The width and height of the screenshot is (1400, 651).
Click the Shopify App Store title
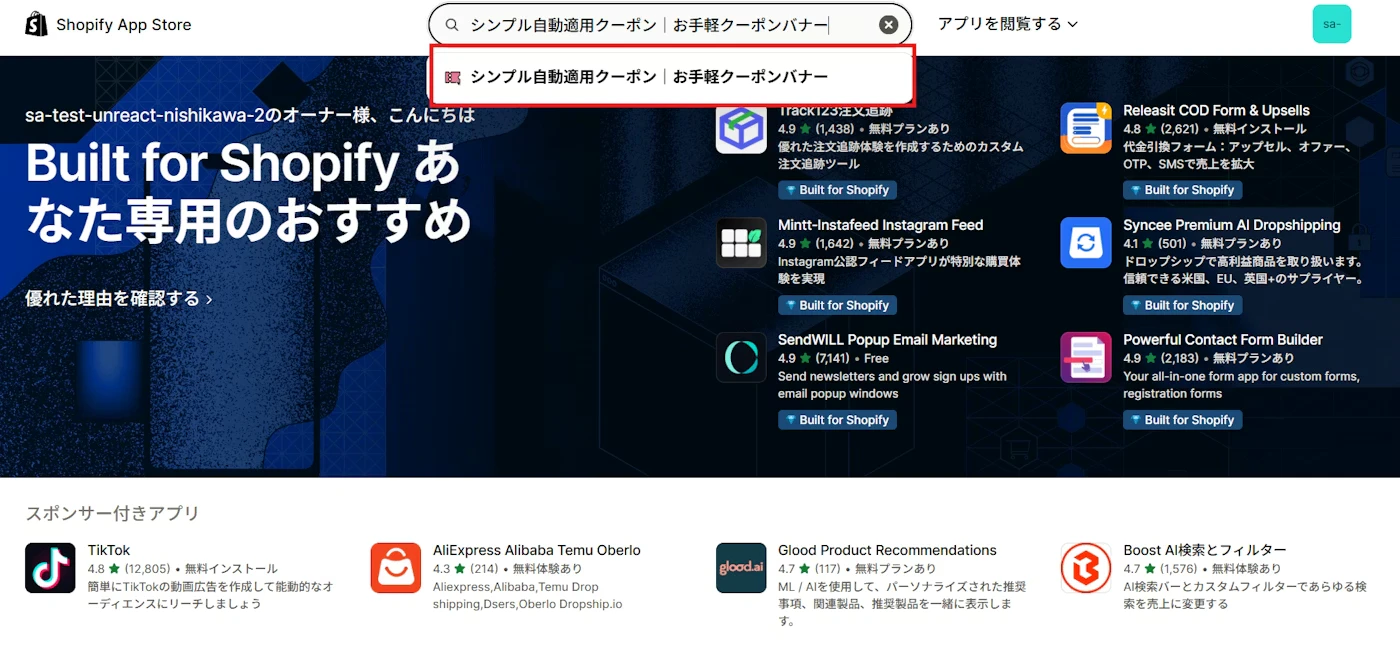[x=124, y=25]
